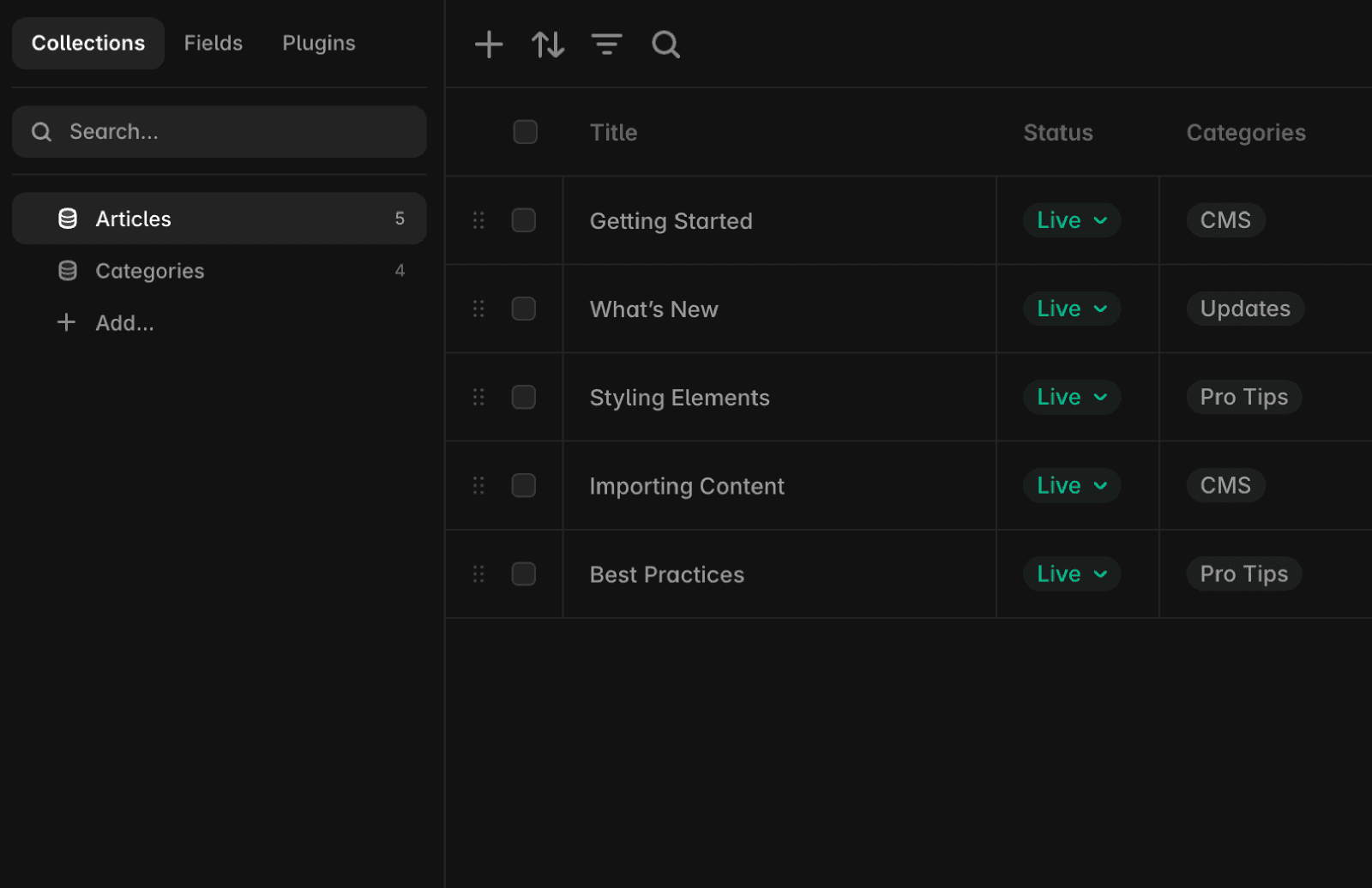The height and width of the screenshot is (888, 1372).
Task: Click the drag handle for Best Practices
Action: coord(478,573)
